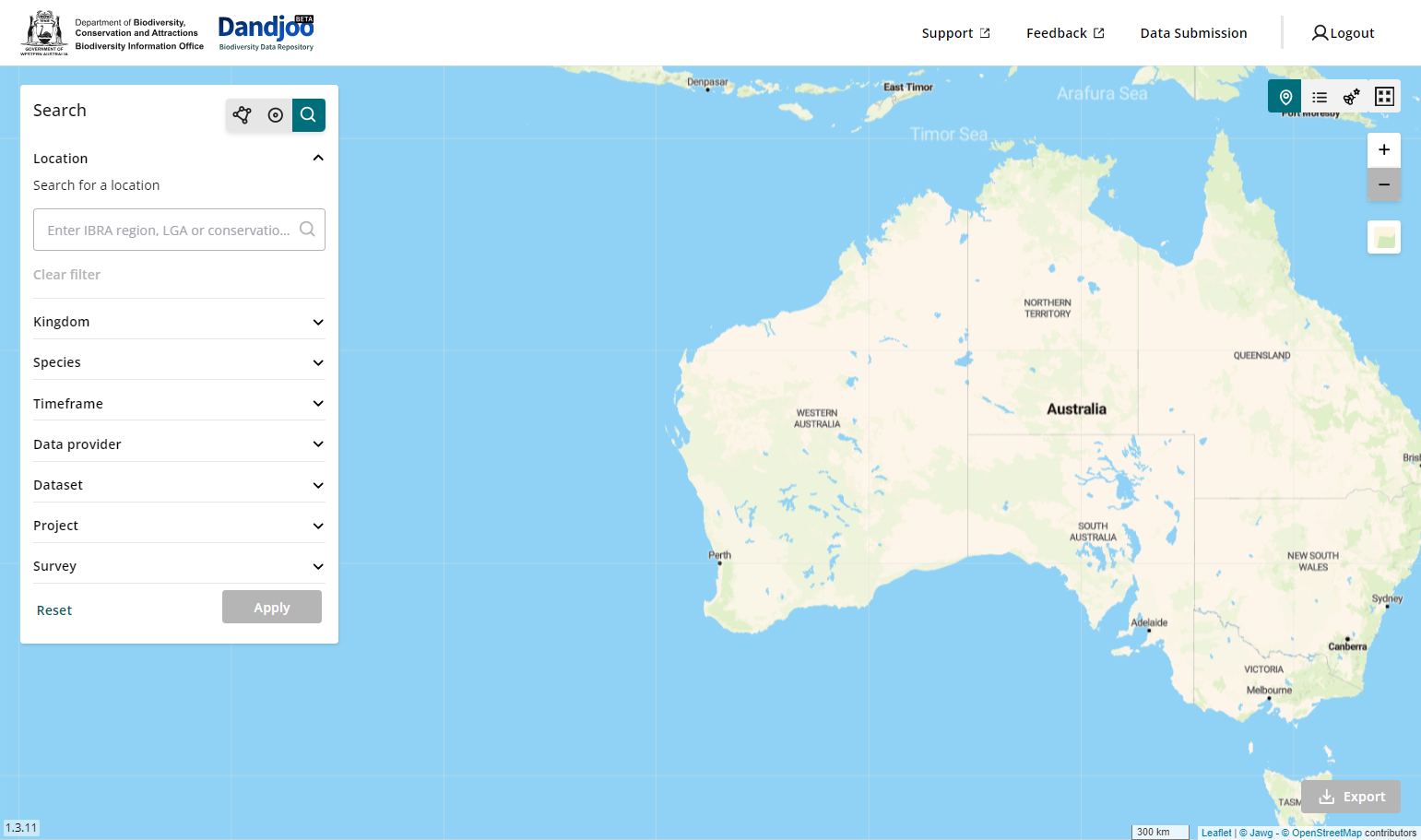Click the Logout user icon

click(1320, 33)
